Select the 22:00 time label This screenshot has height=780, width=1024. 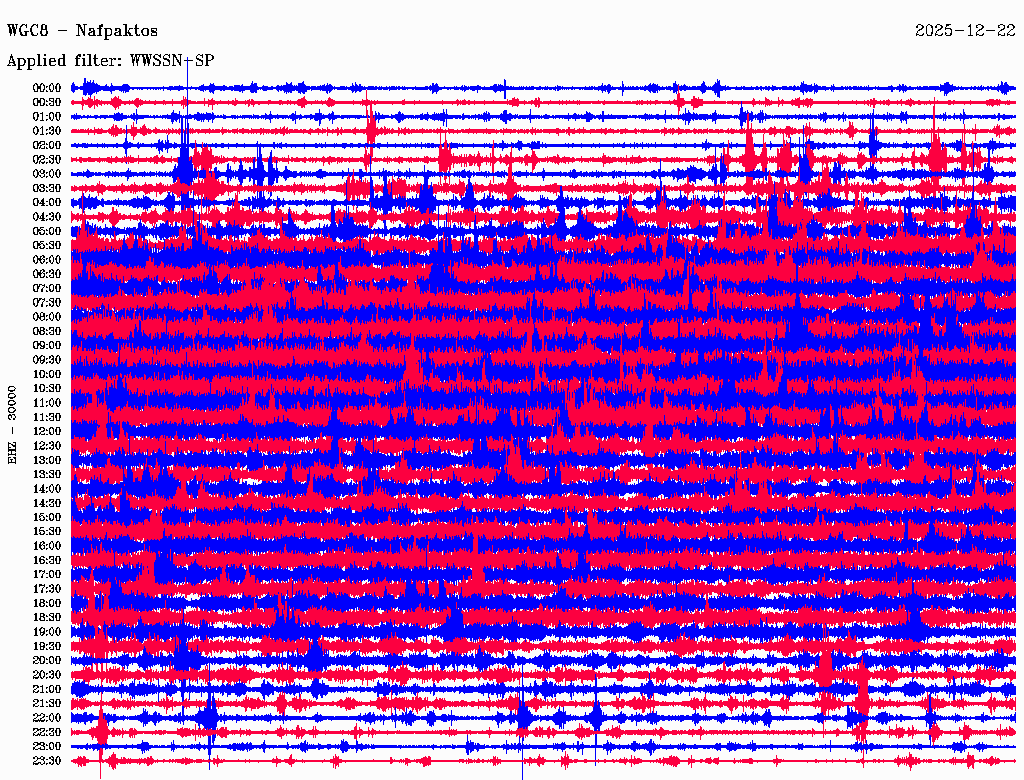[47, 718]
